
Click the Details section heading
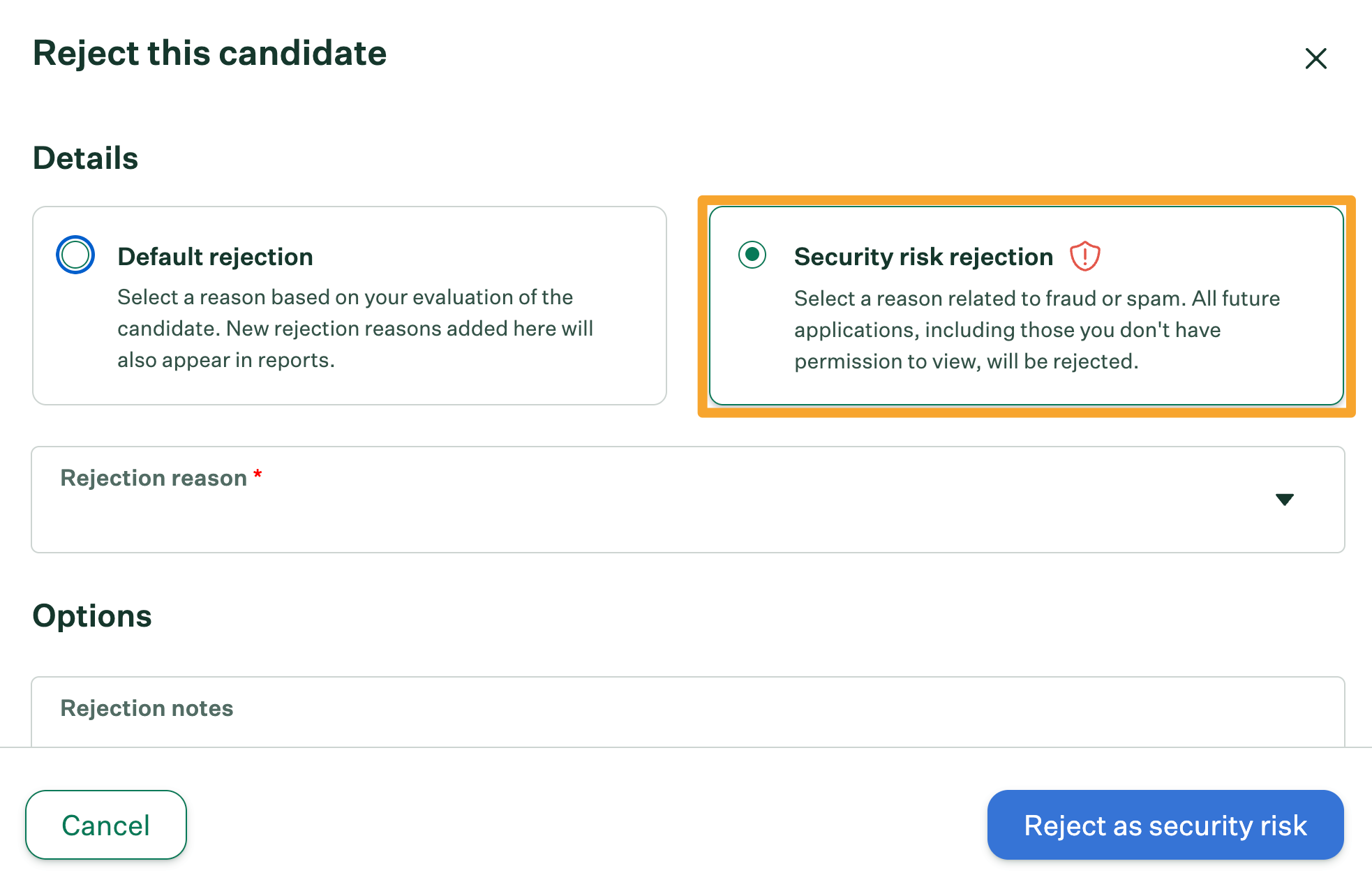coord(85,158)
